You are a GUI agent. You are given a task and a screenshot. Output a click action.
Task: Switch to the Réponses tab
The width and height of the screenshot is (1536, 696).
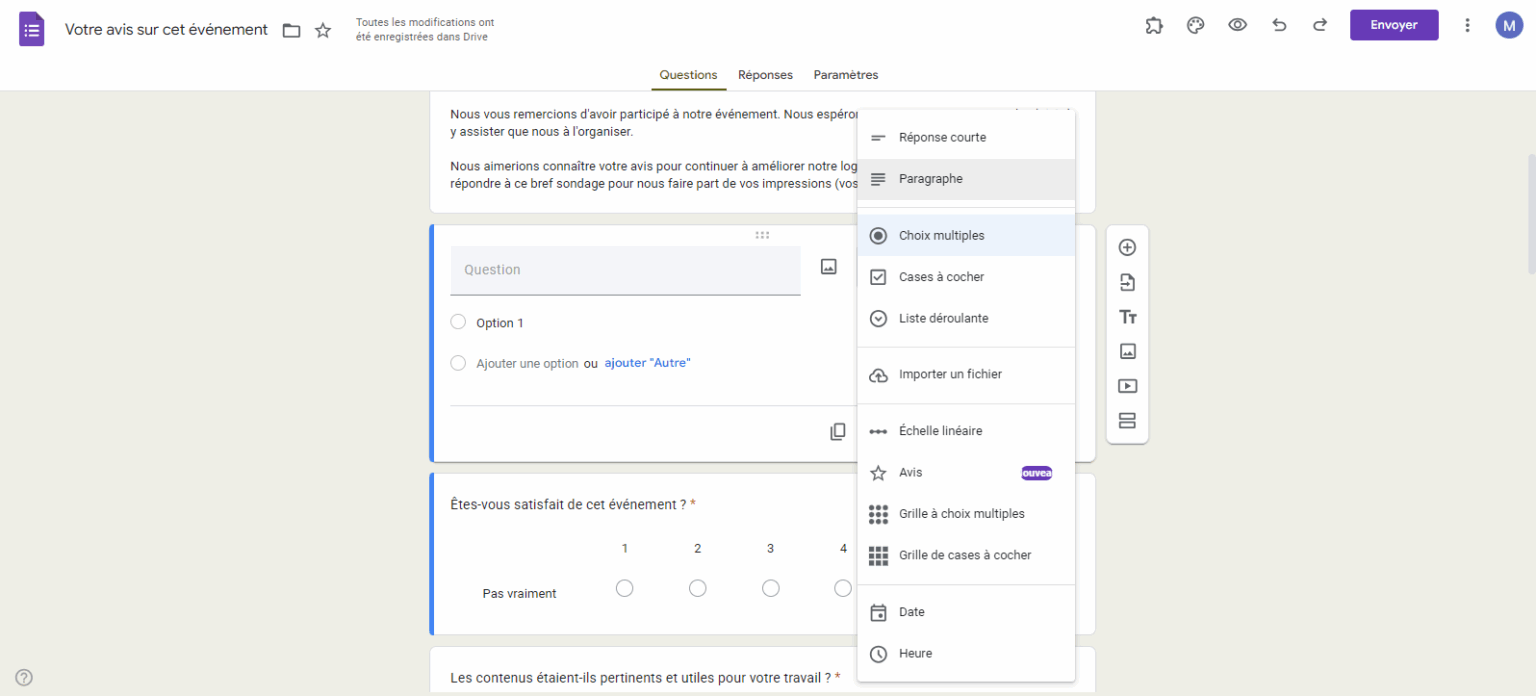point(765,75)
